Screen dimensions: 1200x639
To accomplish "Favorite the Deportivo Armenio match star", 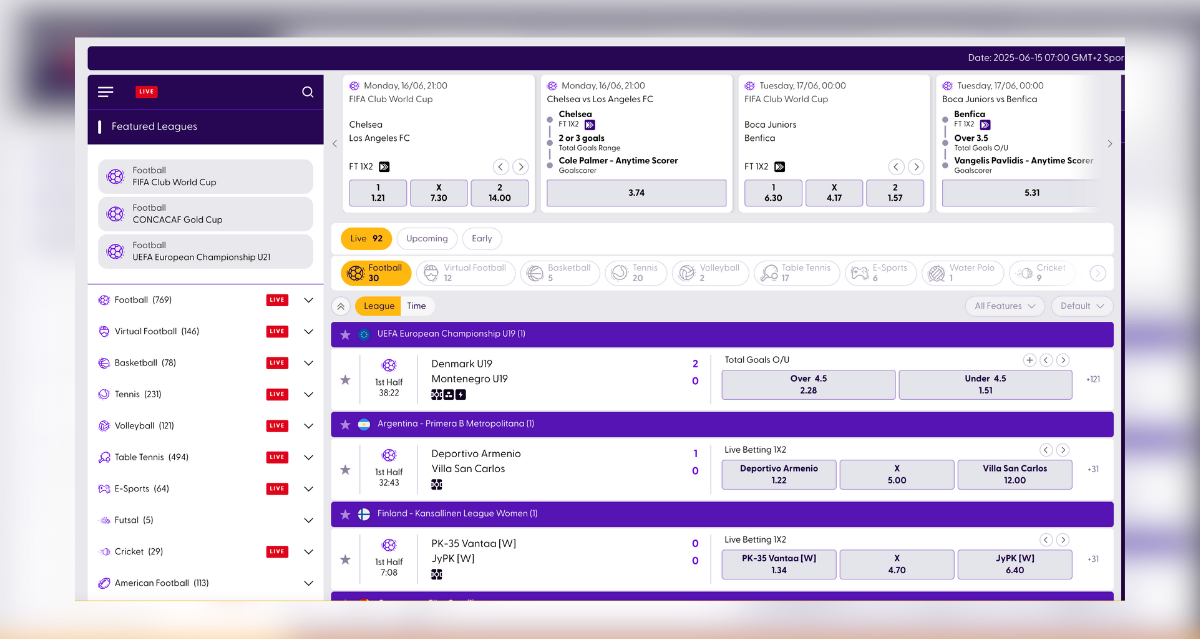I will (345, 470).
